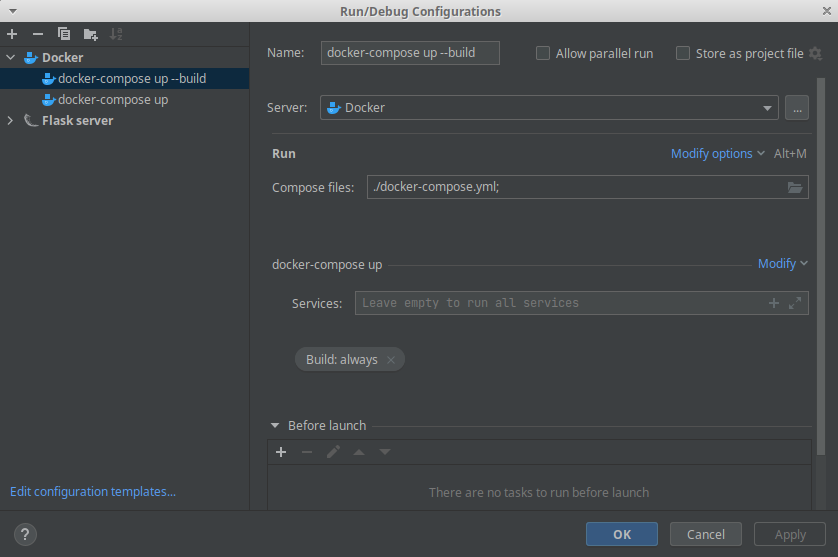Cancel the configuration dialog
Viewport: 838px width, 557px height.
pos(705,535)
